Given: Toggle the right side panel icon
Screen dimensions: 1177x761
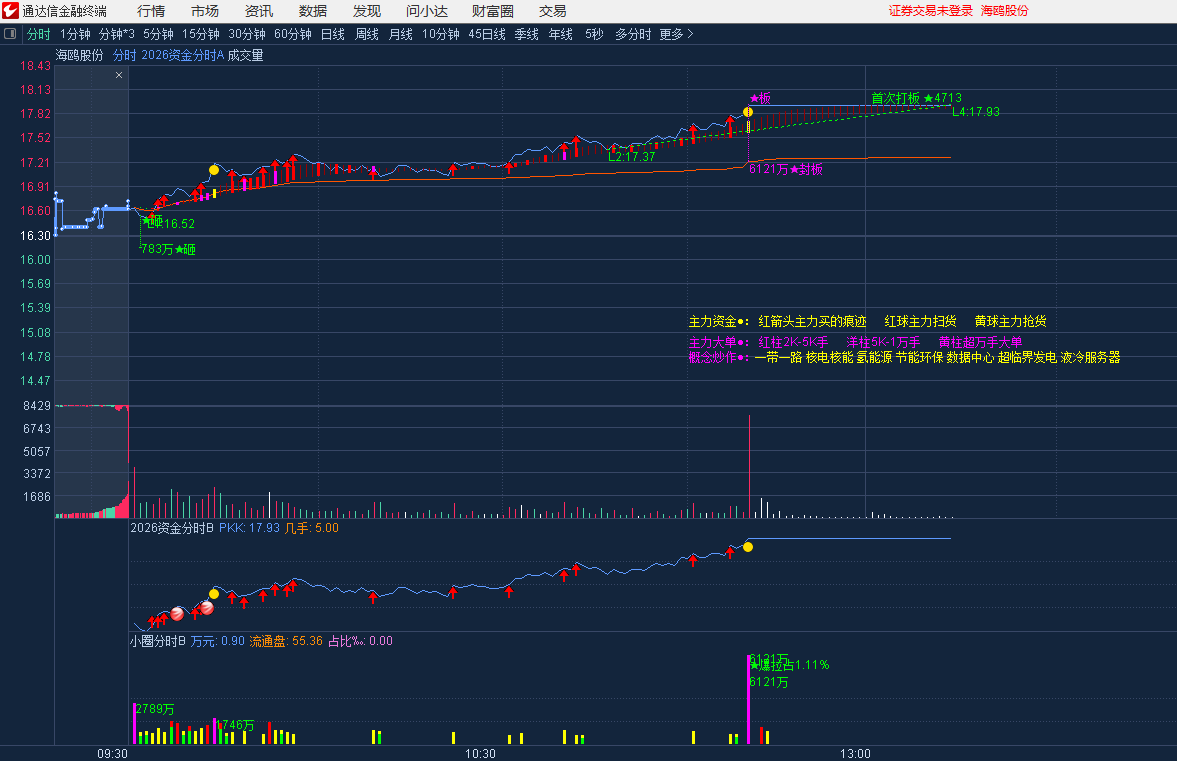Looking at the screenshot, I should 1165,34.
